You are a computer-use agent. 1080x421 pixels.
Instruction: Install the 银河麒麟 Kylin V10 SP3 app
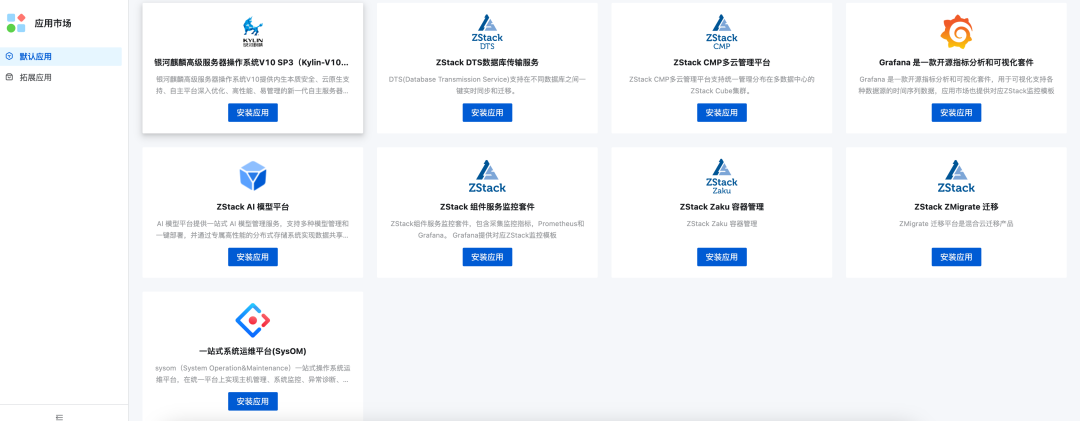click(253, 112)
